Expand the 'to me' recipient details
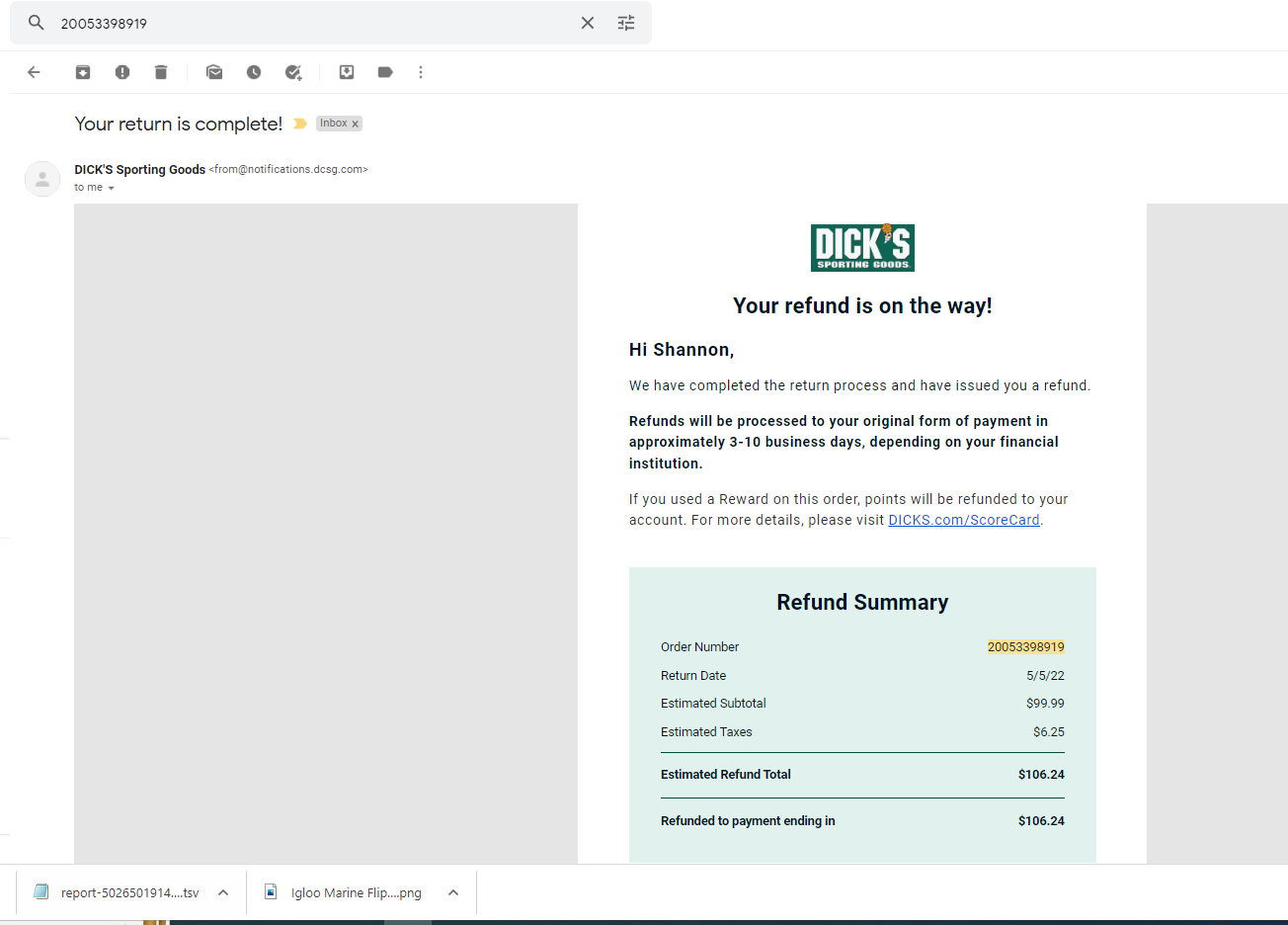Screen dimensions: 1288x925 pyautogui.click(x=111, y=188)
